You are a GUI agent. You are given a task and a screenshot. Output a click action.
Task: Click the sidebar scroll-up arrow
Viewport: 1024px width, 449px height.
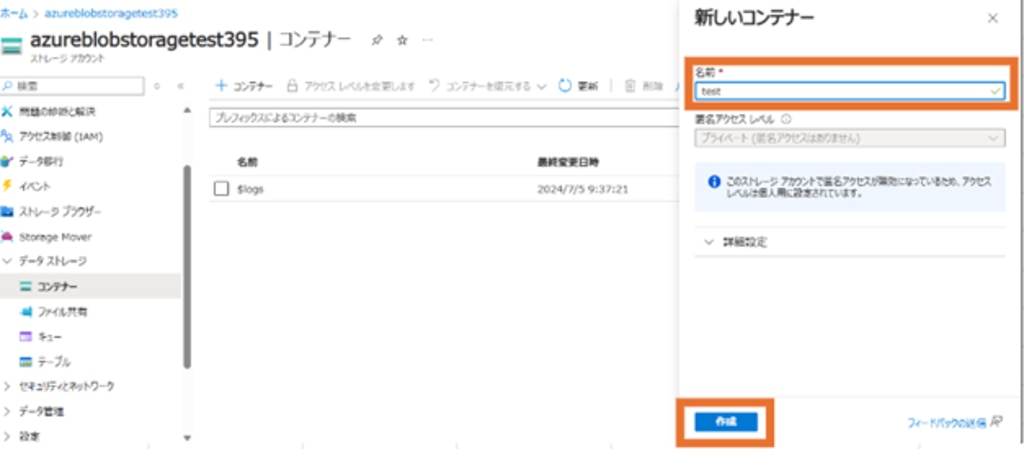coord(187,109)
